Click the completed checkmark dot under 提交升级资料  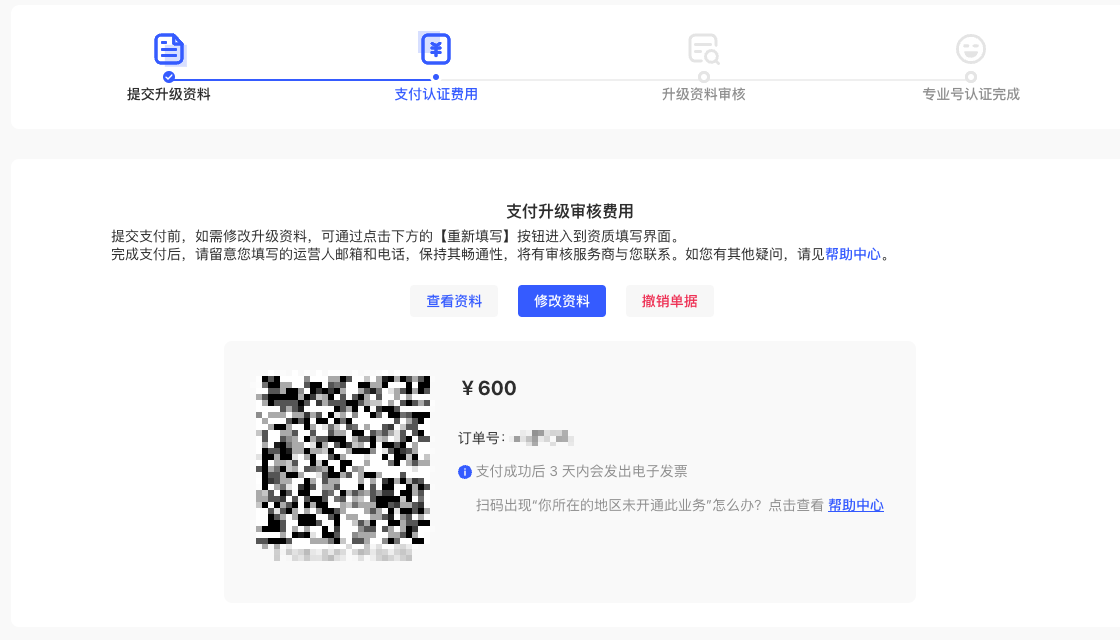pyautogui.click(x=169, y=77)
